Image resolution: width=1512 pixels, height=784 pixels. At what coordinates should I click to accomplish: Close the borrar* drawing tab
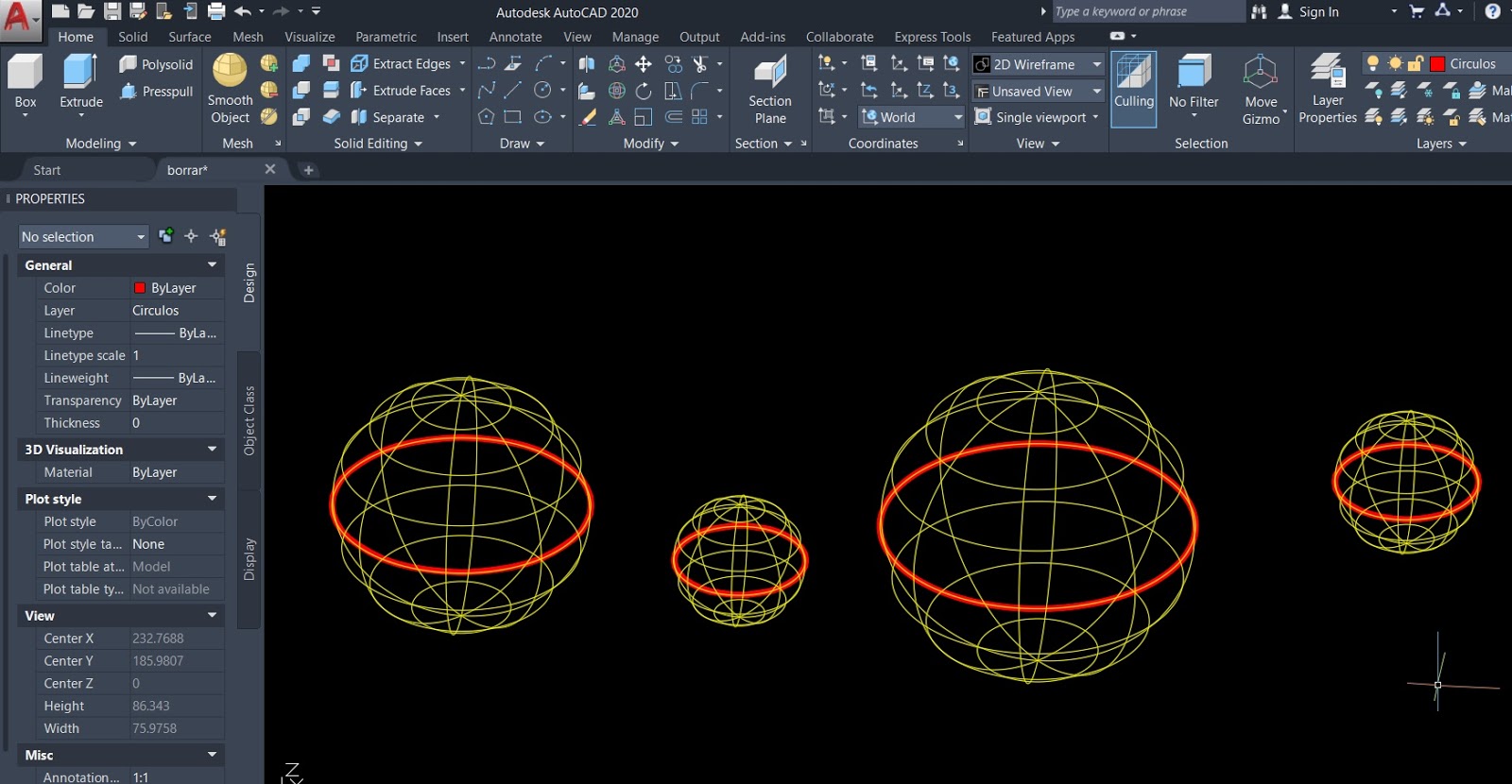point(270,169)
